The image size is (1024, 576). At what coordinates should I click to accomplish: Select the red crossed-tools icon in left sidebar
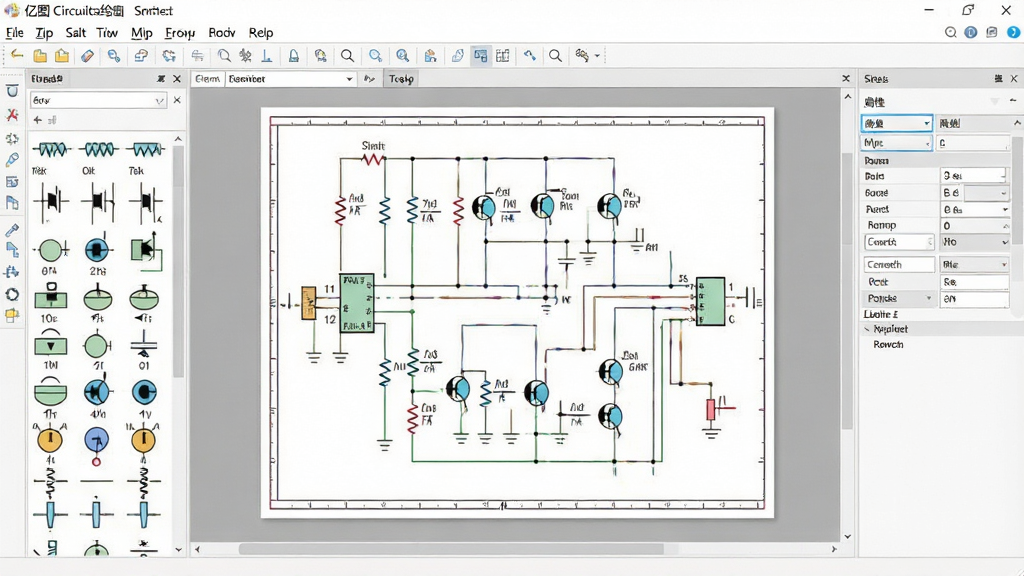click(12, 115)
